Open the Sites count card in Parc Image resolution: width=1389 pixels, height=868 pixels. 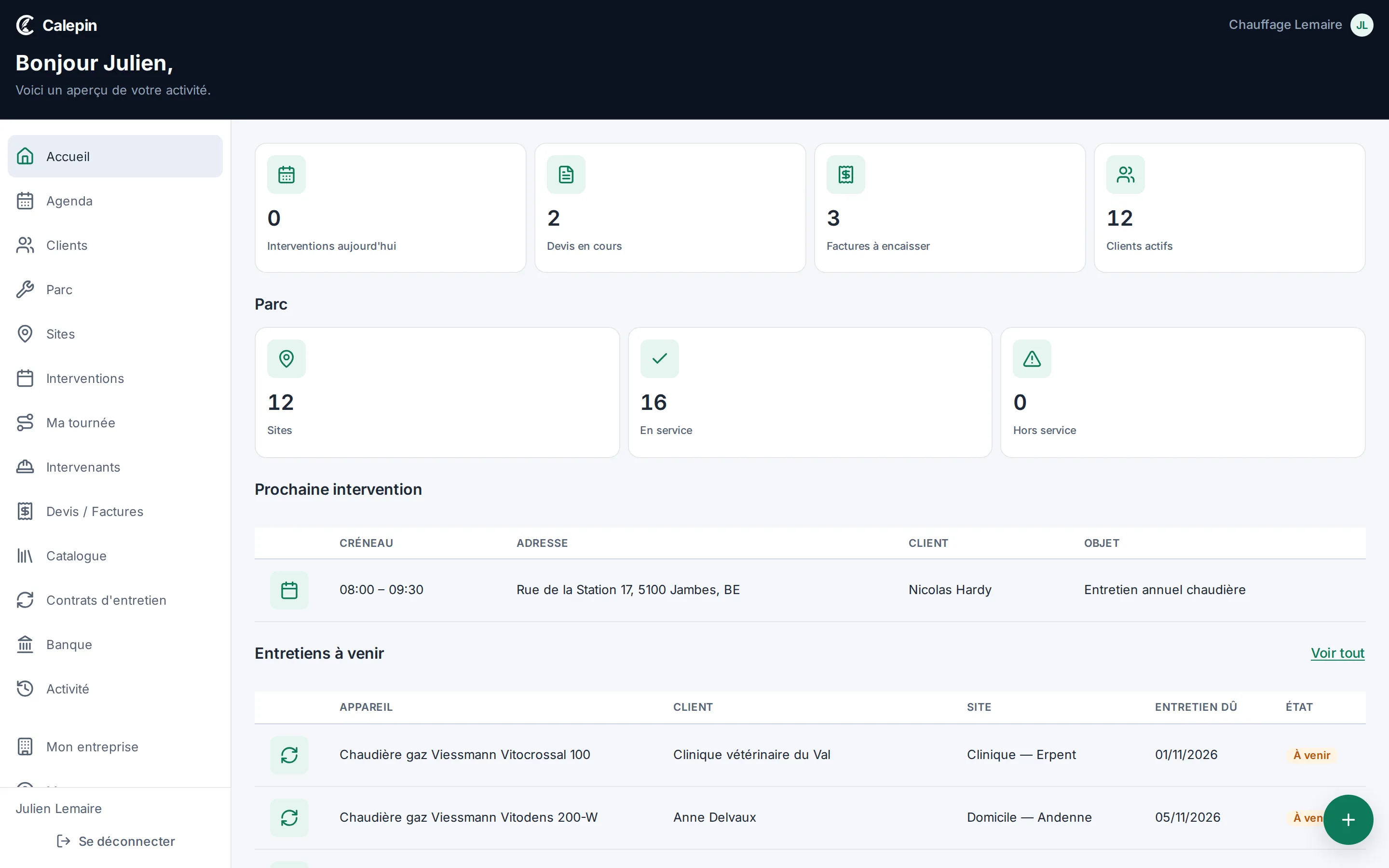[437, 392]
